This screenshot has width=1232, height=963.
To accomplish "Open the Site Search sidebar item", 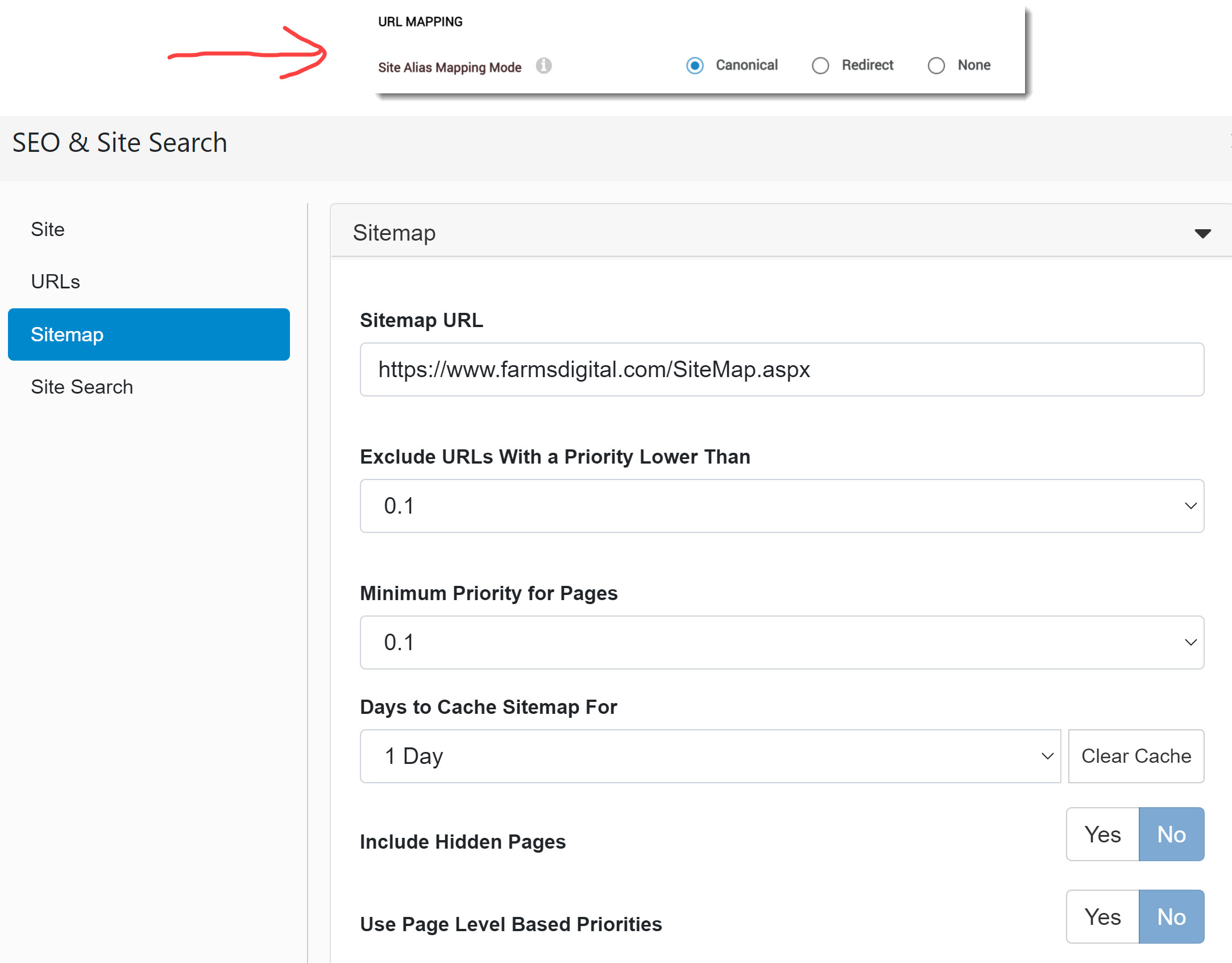I will 149,387.
